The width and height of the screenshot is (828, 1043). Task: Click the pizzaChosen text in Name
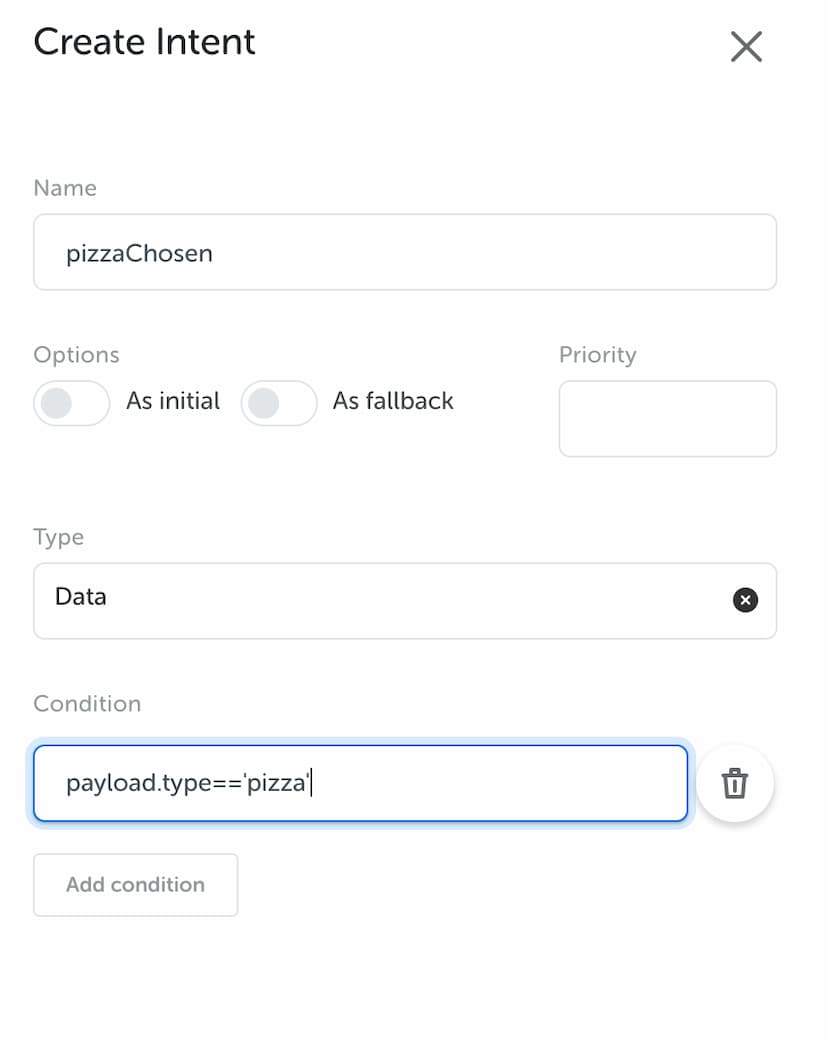pos(139,253)
